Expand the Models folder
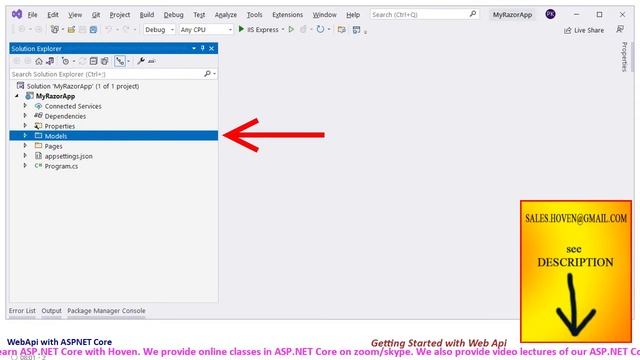 pyautogui.click(x=25, y=136)
